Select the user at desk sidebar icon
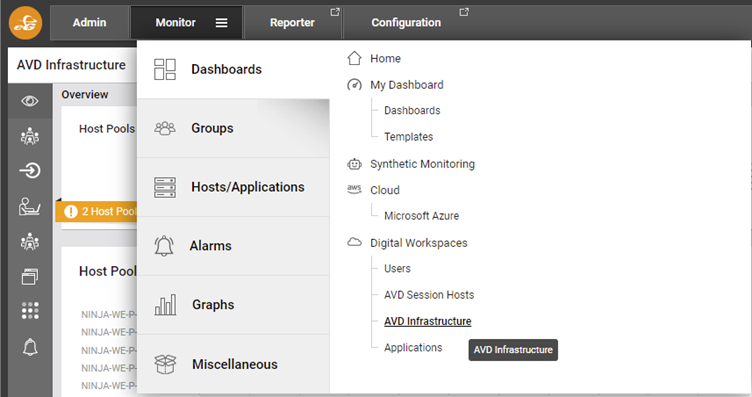 tap(30, 206)
